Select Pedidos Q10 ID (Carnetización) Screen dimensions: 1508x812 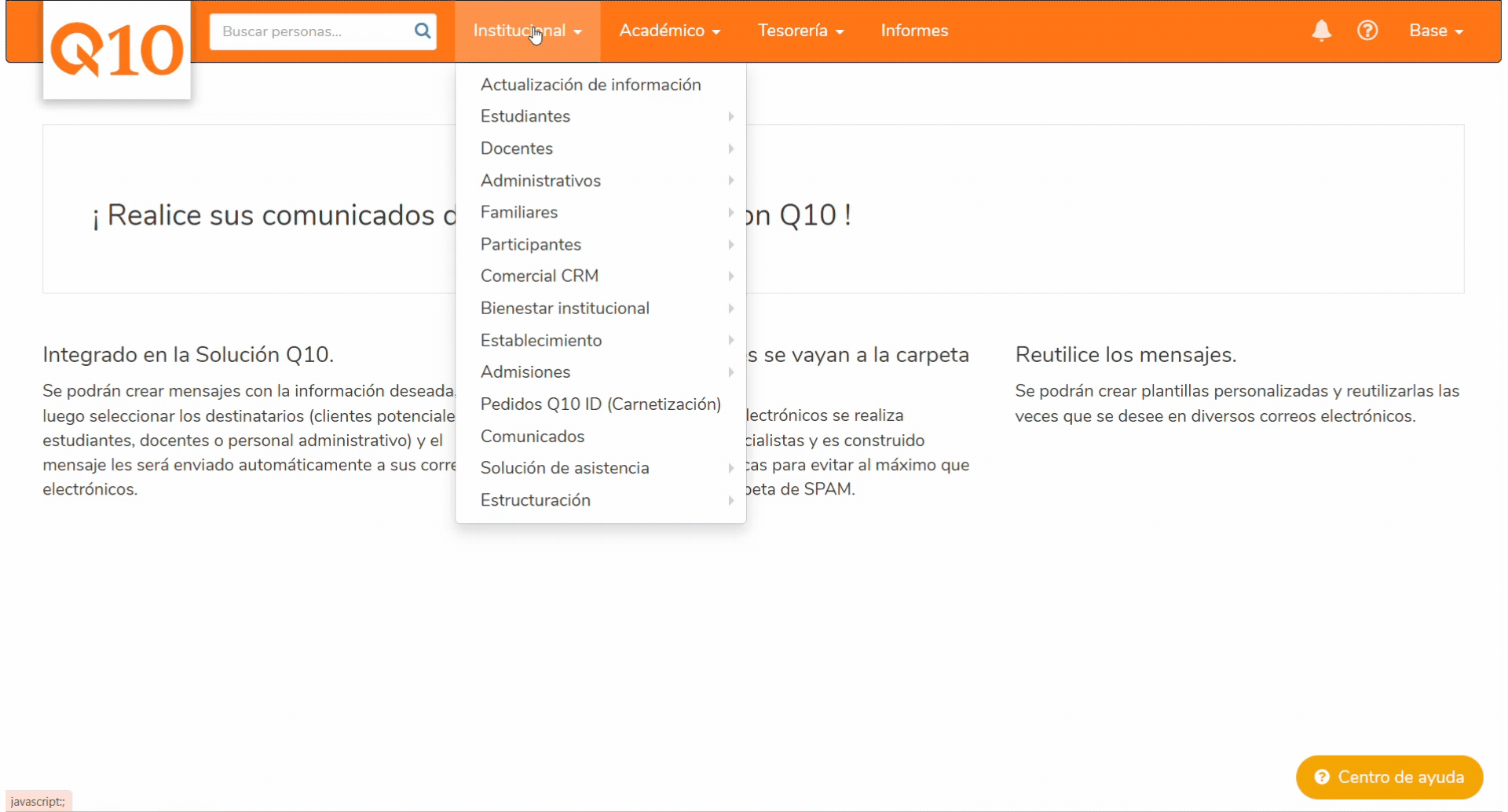[600, 404]
